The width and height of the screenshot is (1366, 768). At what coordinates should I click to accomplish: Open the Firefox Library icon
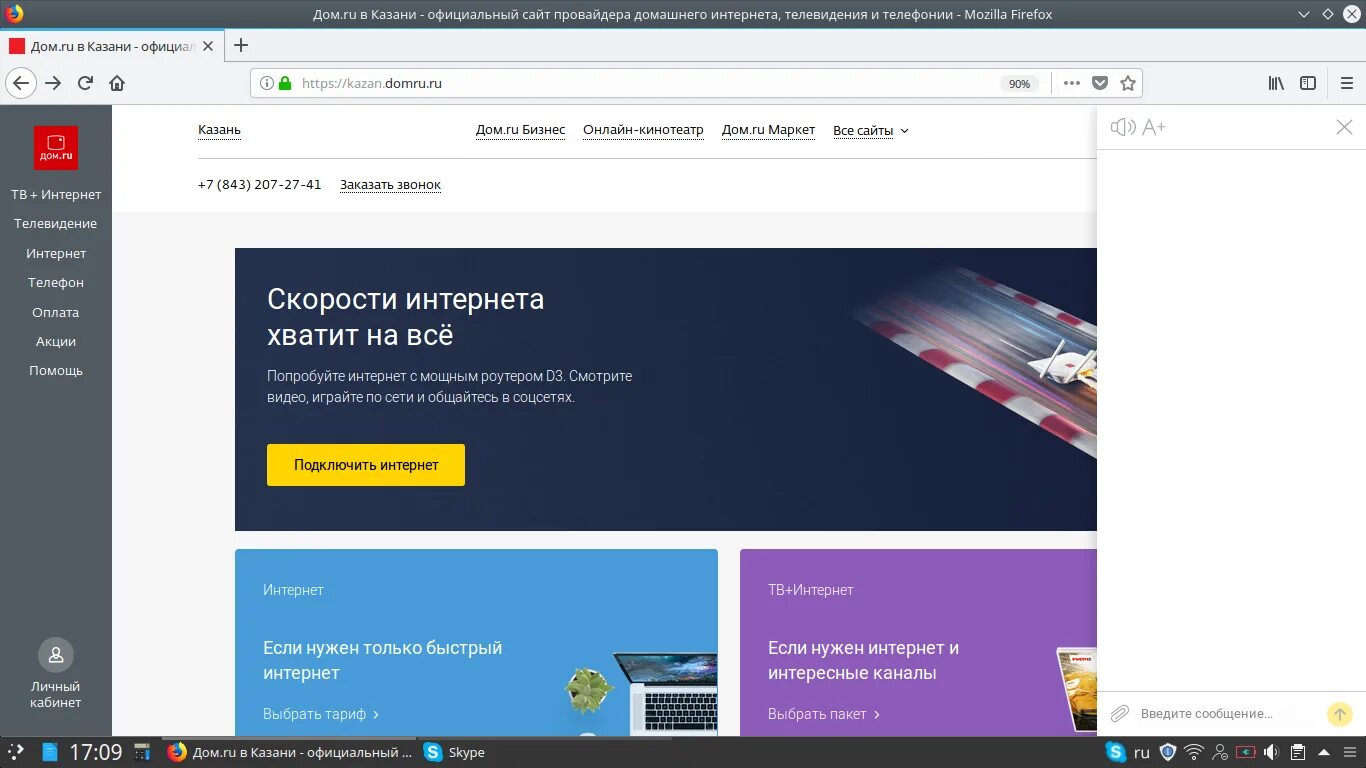pos(1276,83)
